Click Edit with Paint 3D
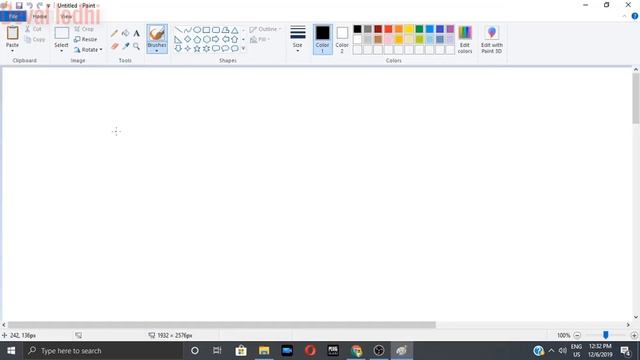Image resolution: width=640 pixels, height=360 pixels. 492,39
